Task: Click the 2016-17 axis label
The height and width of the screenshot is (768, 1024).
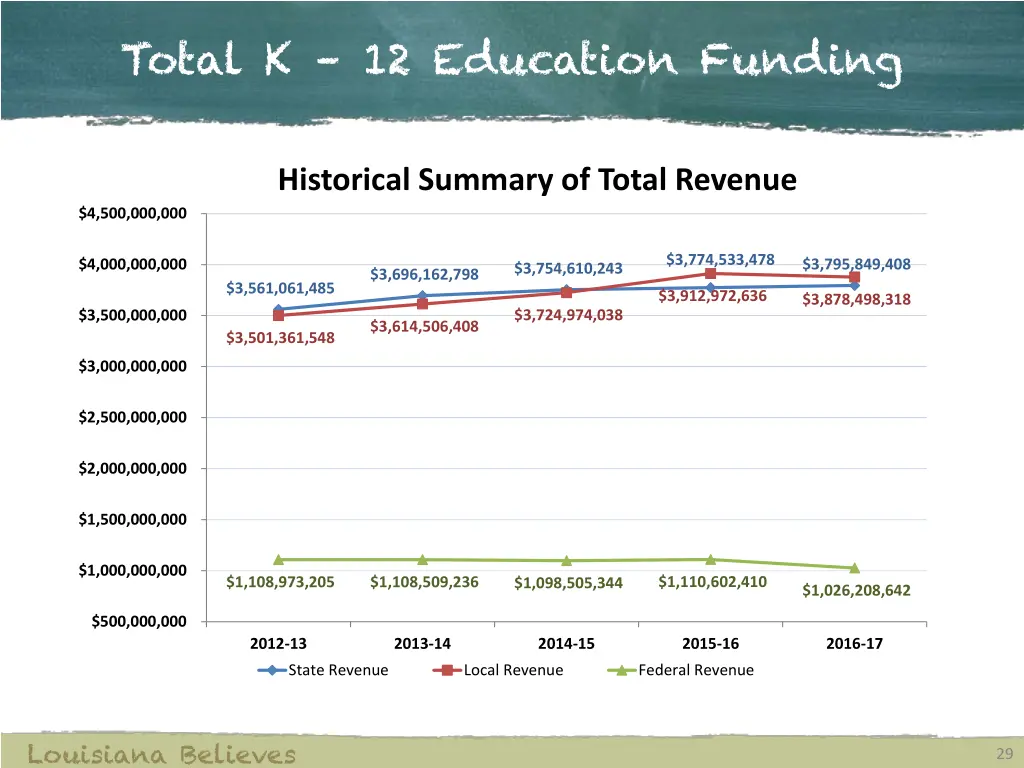Action: (854, 643)
